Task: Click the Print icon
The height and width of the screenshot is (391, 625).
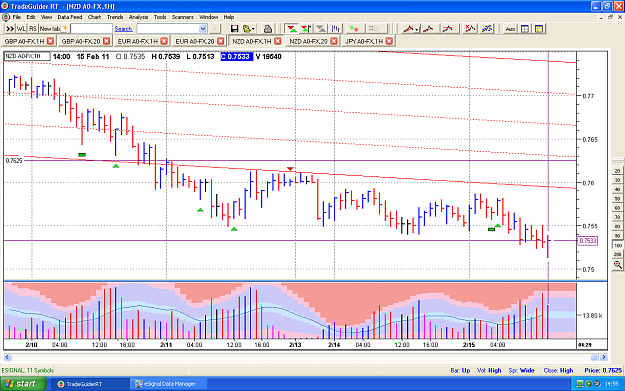Action: tap(268, 29)
